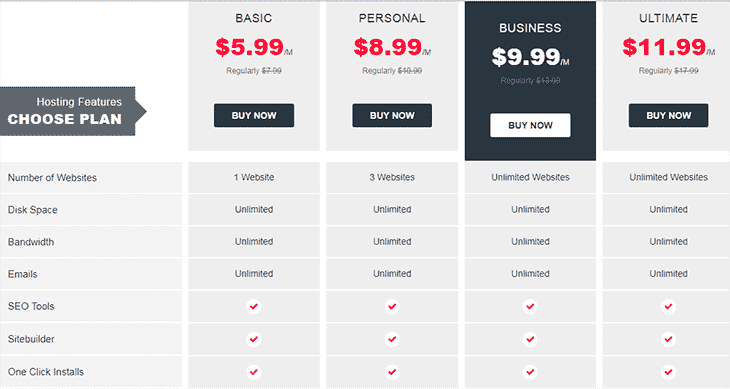Click Buy Now under Personal plan
730x389 pixels.
(x=392, y=115)
